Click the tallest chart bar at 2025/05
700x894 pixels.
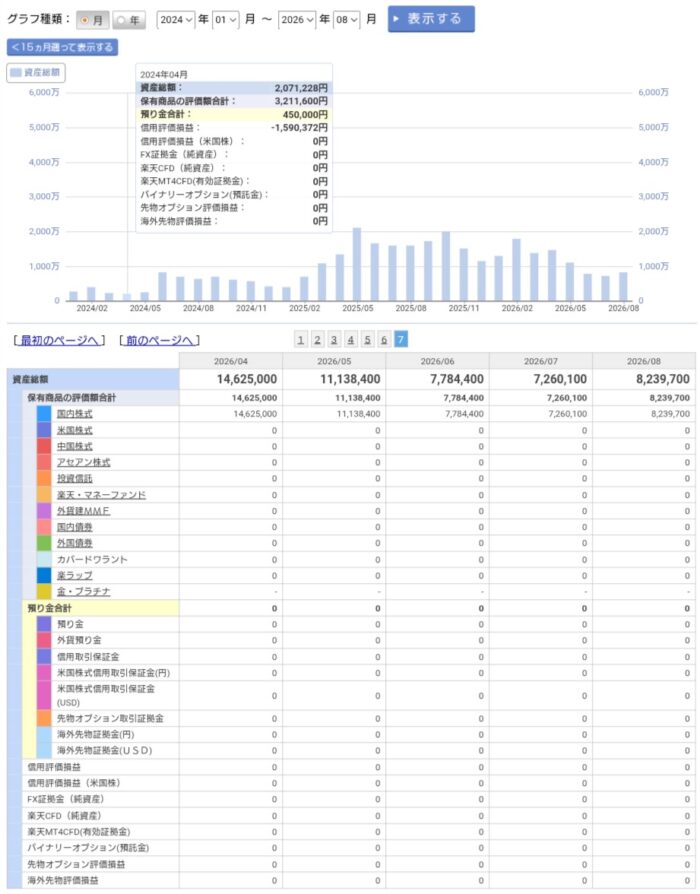tap(357, 265)
